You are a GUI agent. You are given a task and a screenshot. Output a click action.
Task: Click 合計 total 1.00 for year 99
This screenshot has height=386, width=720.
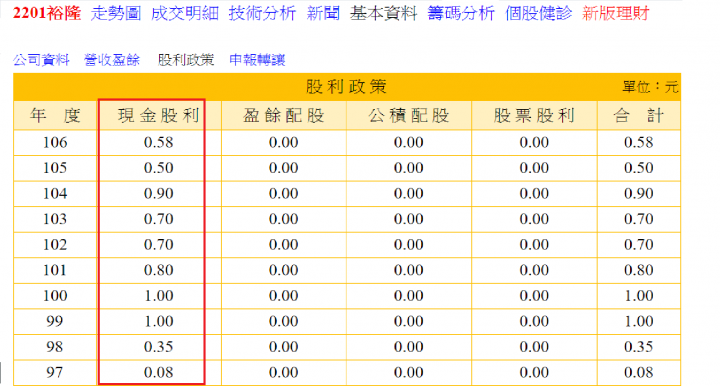point(639,321)
